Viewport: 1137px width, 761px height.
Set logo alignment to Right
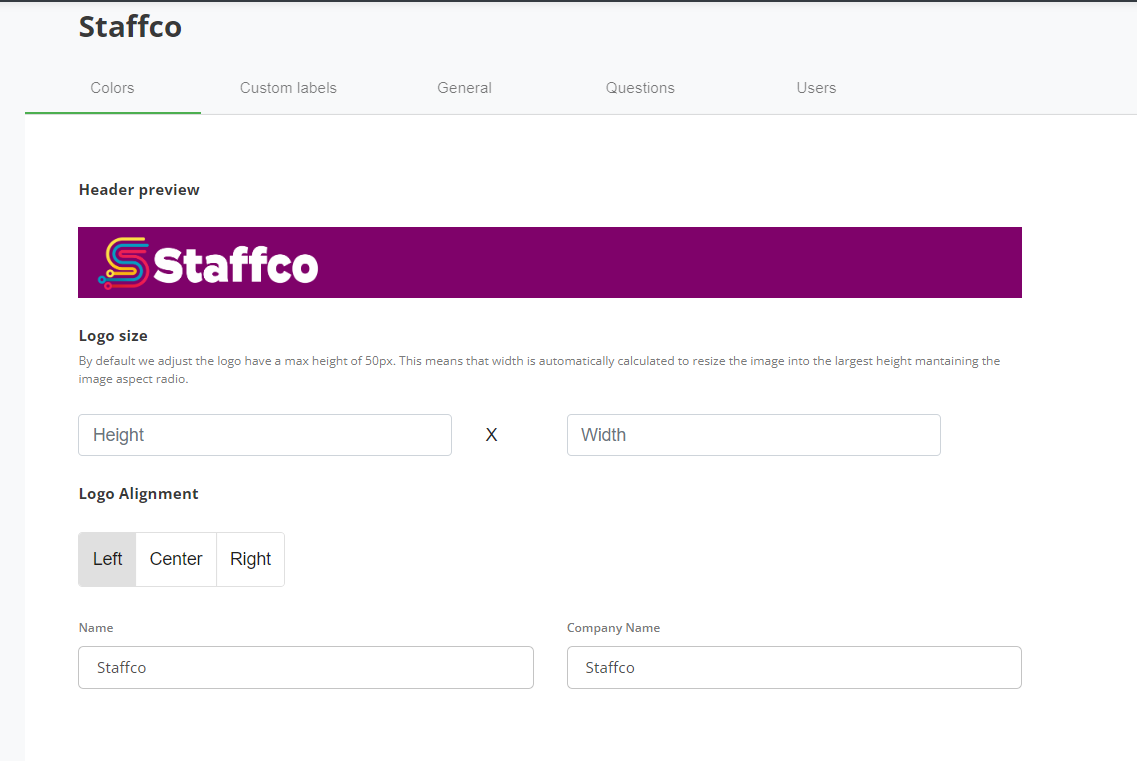tap(250, 559)
